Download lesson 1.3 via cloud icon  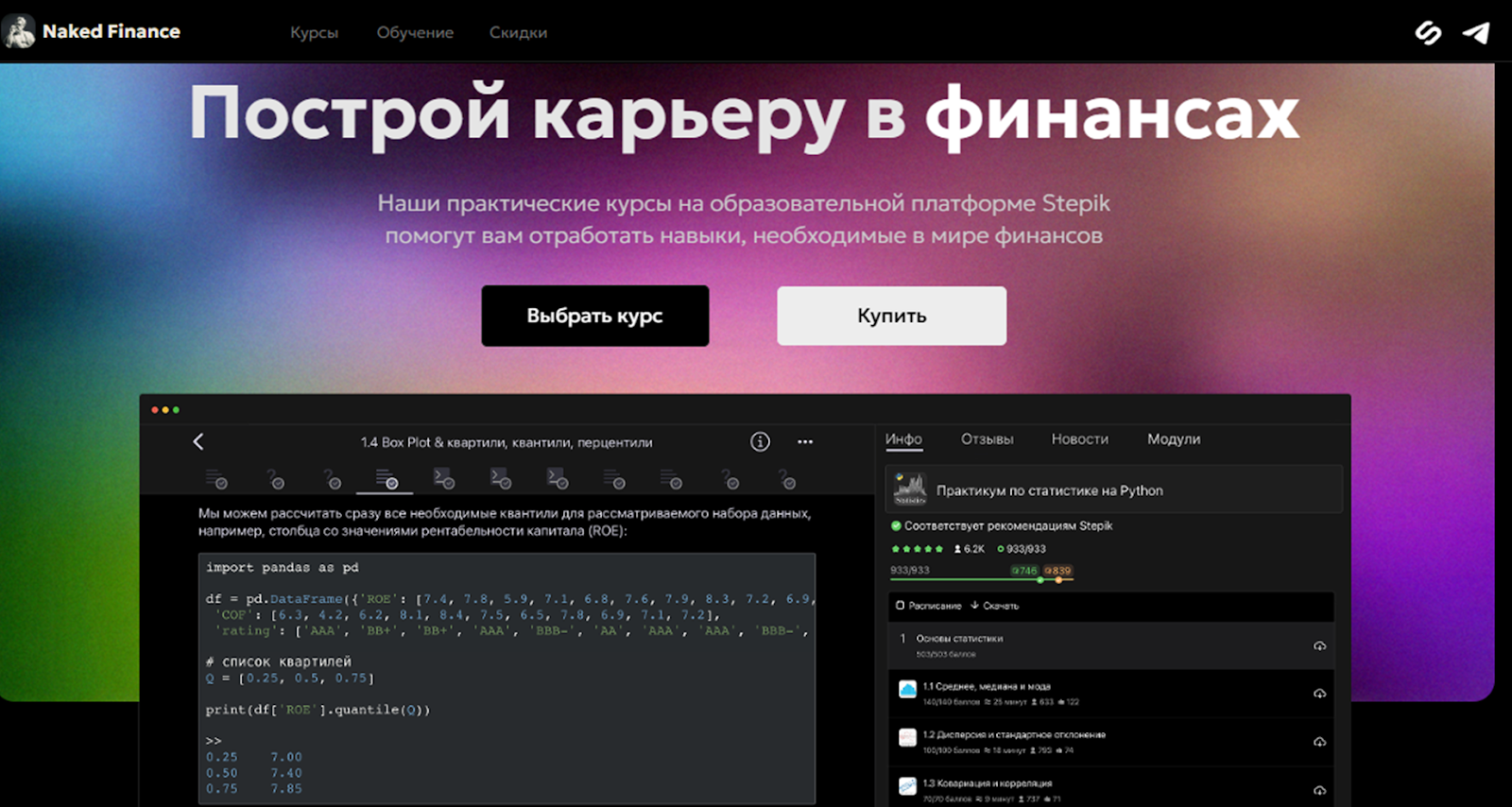(1319, 790)
